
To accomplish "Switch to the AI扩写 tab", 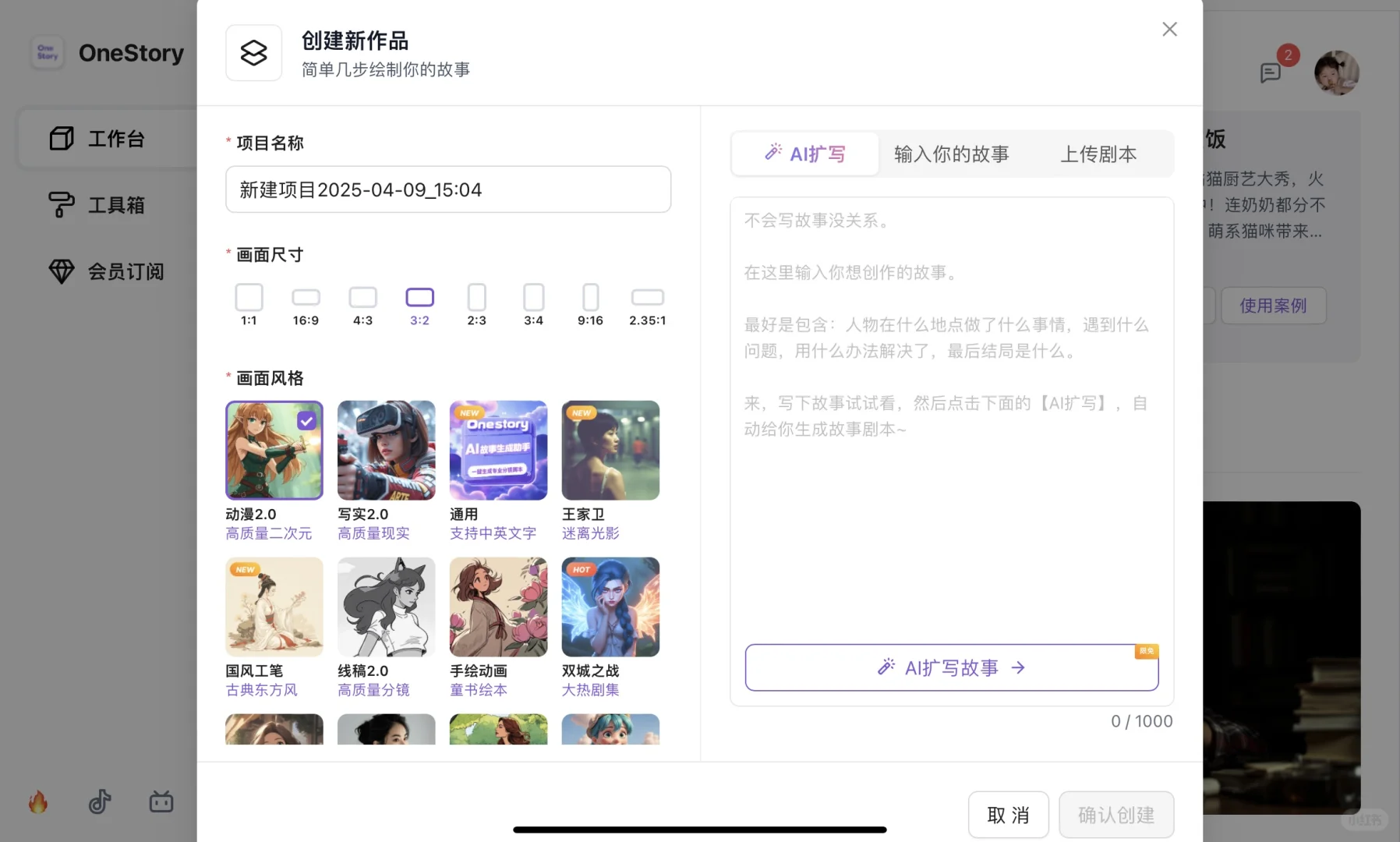I will (x=805, y=154).
